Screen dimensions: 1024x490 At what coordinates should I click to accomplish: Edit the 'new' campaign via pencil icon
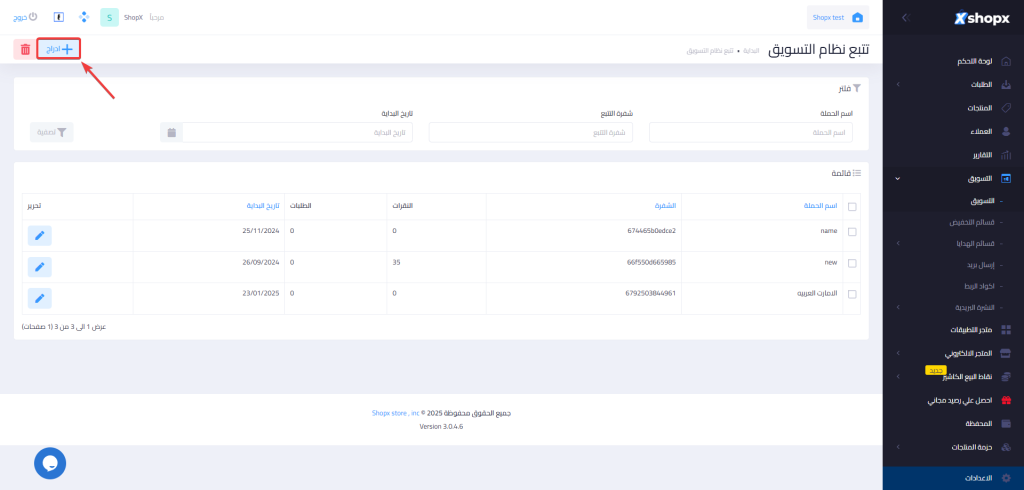(x=39, y=267)
